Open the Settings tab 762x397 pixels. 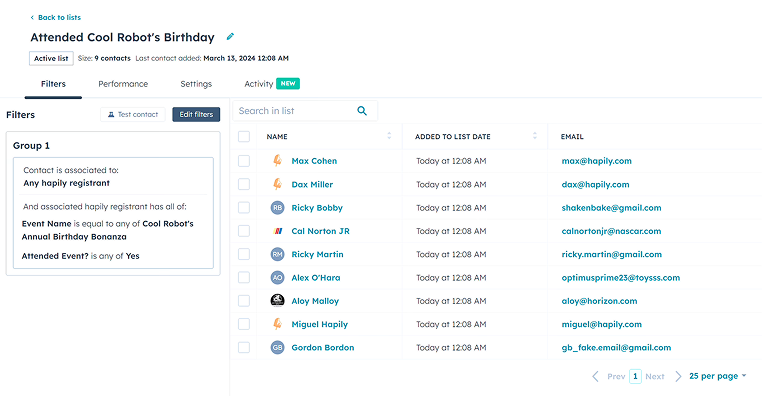point(196,84)
